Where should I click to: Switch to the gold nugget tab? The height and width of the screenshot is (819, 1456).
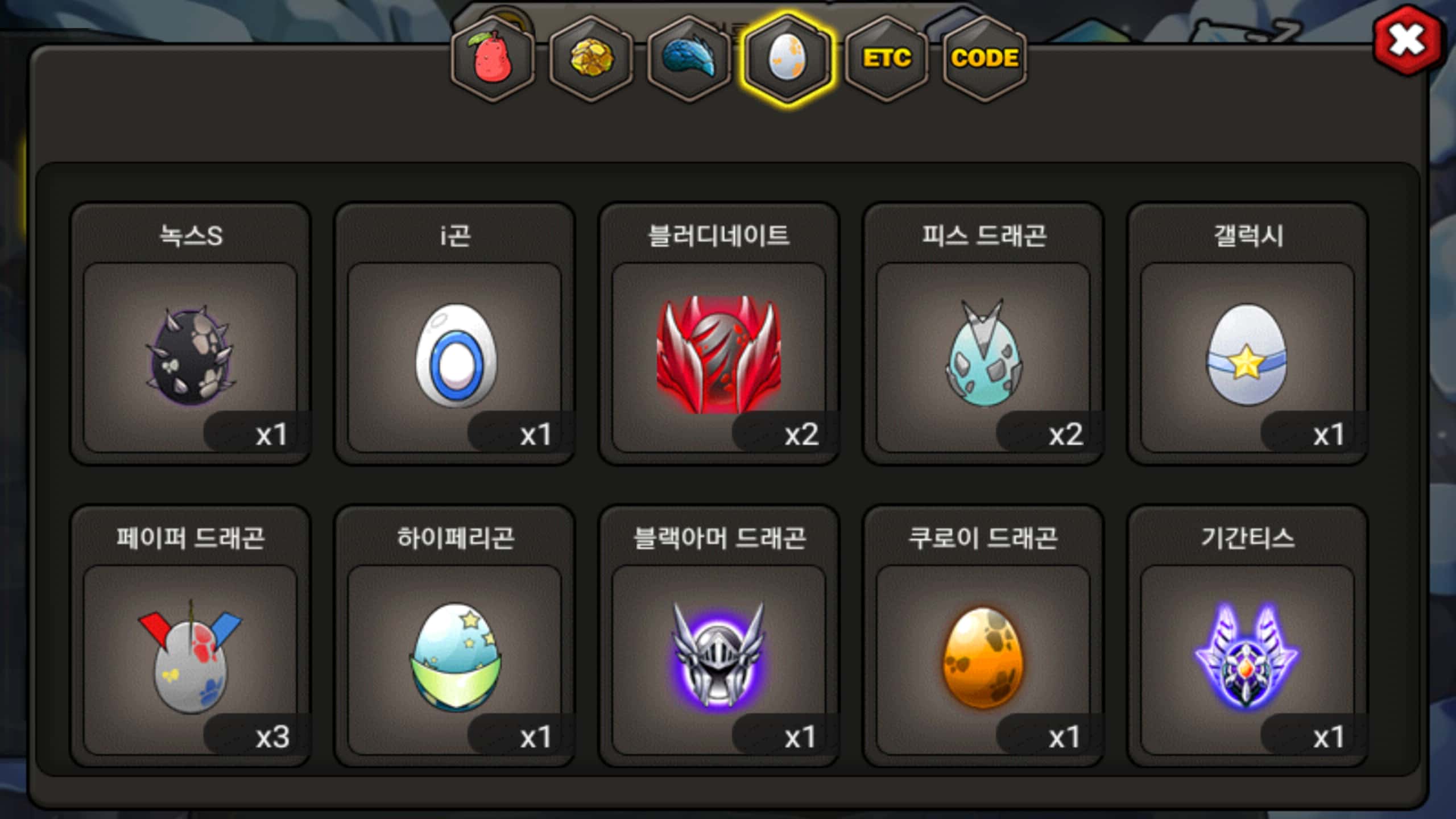pyautogui.click(x=591, y=59)
